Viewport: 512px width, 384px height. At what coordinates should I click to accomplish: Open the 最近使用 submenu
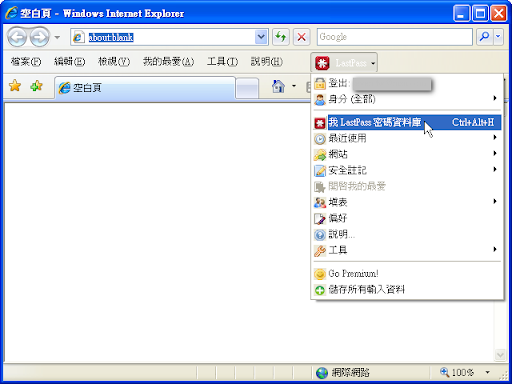pos(407,138)
